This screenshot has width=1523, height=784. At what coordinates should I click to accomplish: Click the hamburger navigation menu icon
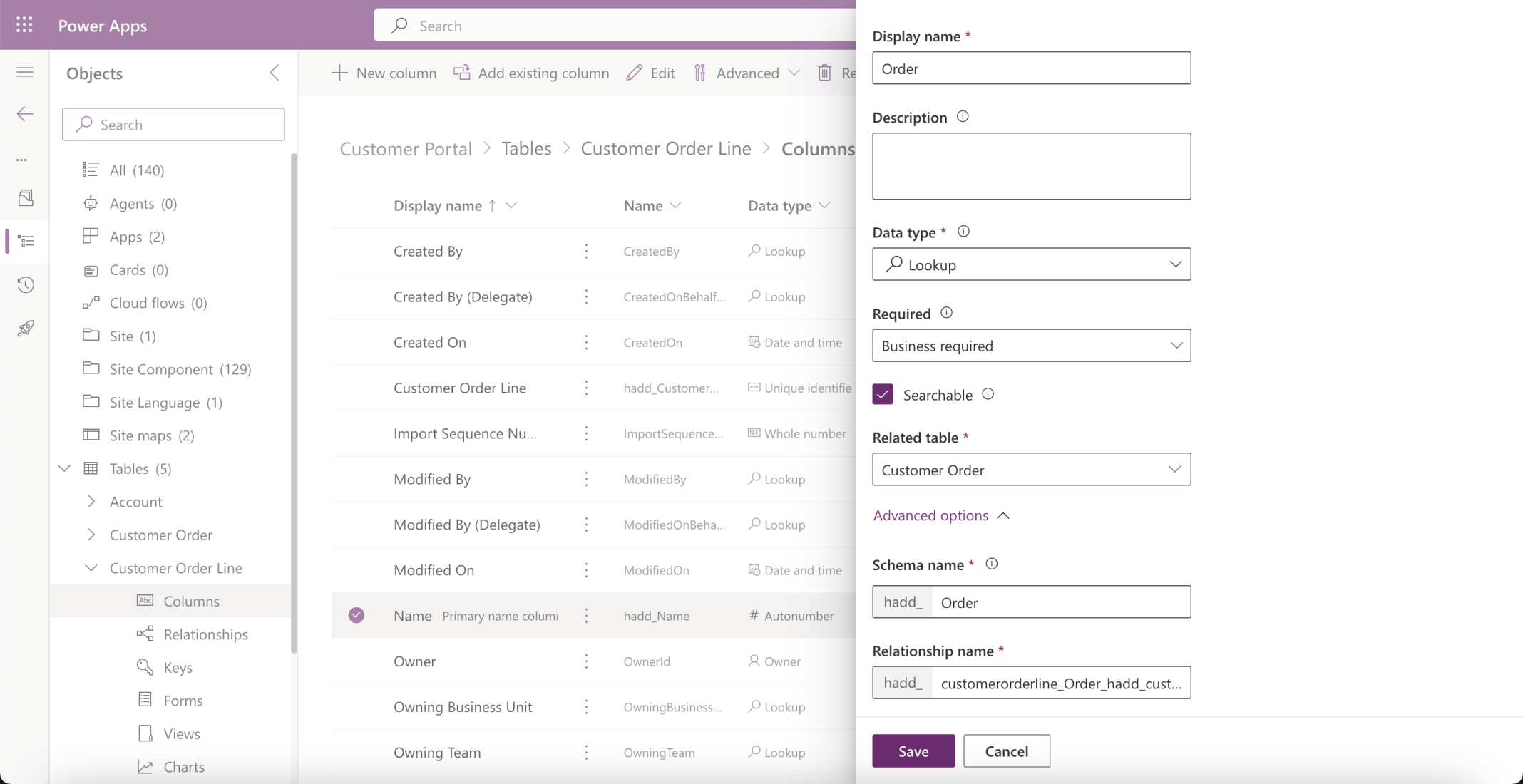(x=25, y=72)
